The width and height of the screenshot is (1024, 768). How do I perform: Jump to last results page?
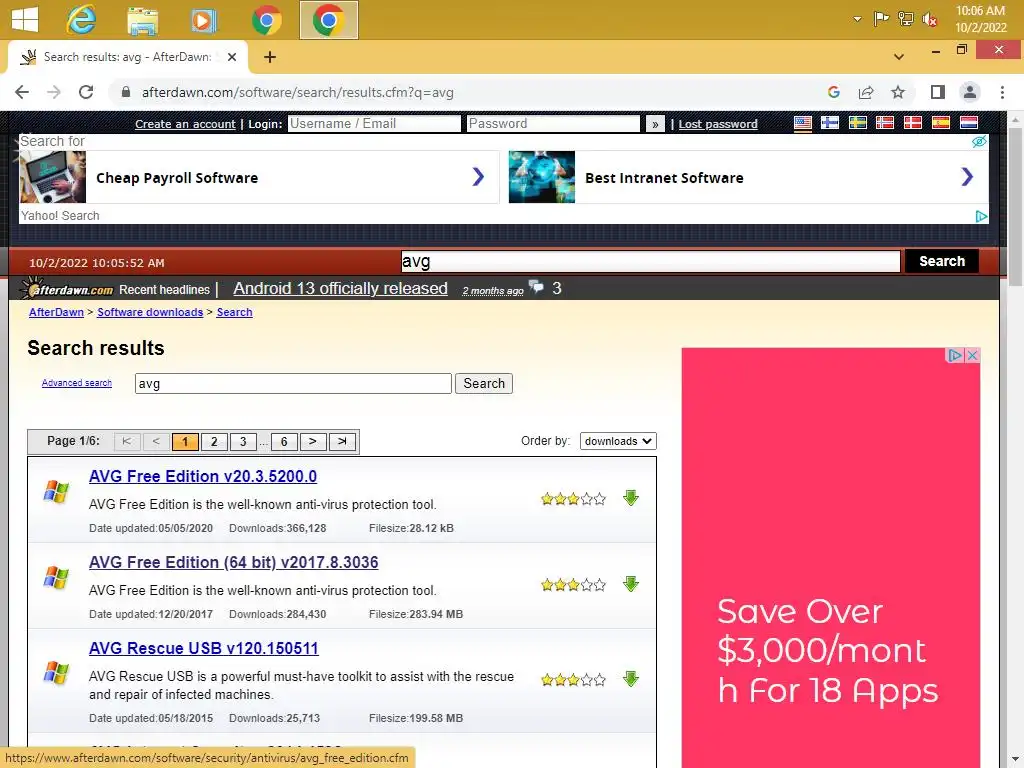pyautogui.click(x=342, y=442)
